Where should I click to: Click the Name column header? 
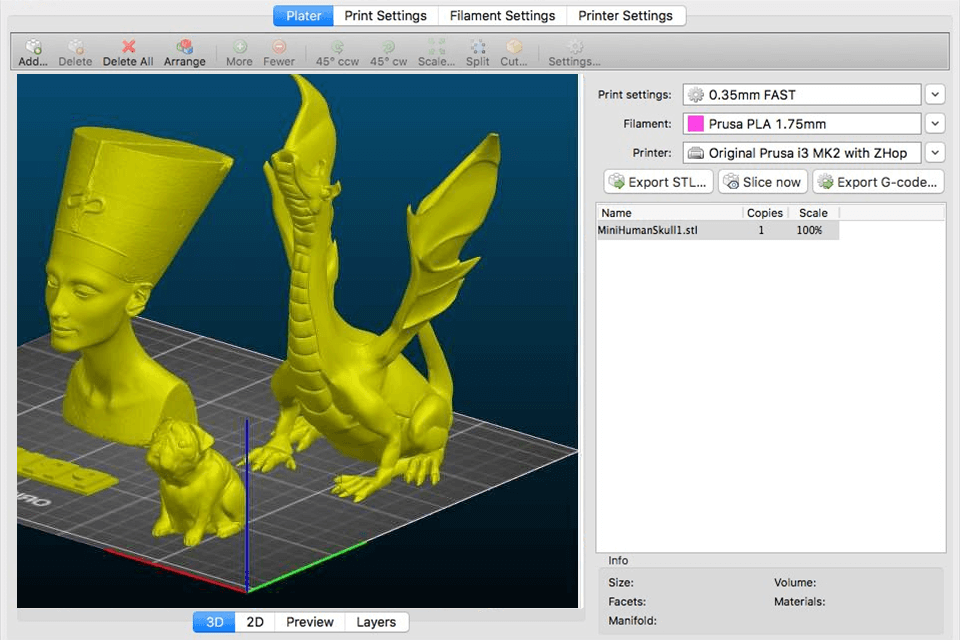[670, 213]
